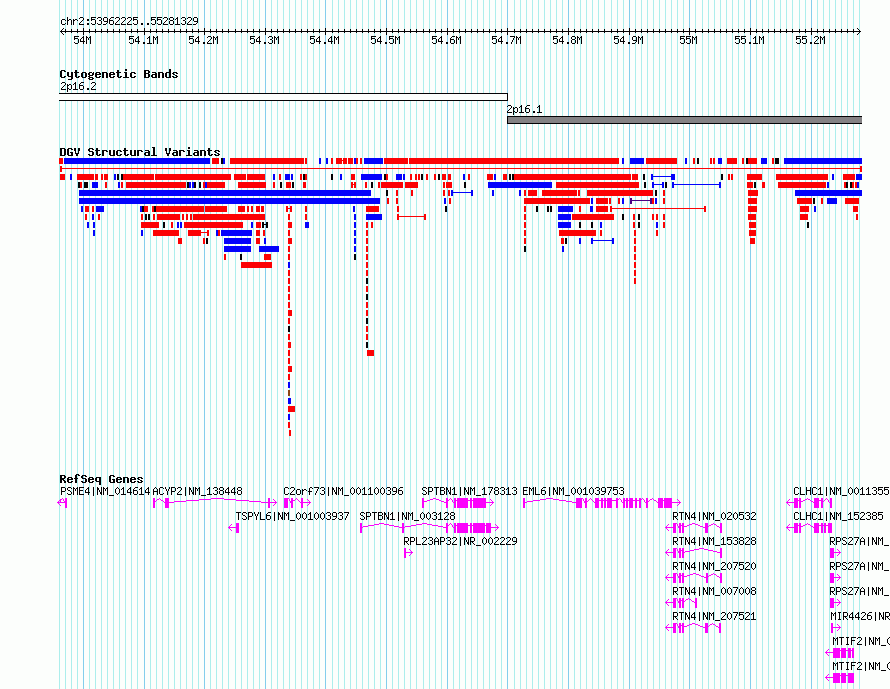Select the RTN4|NM_020532 transcript label
Screen dimensions: 890x689
click(x=714, y=516)
